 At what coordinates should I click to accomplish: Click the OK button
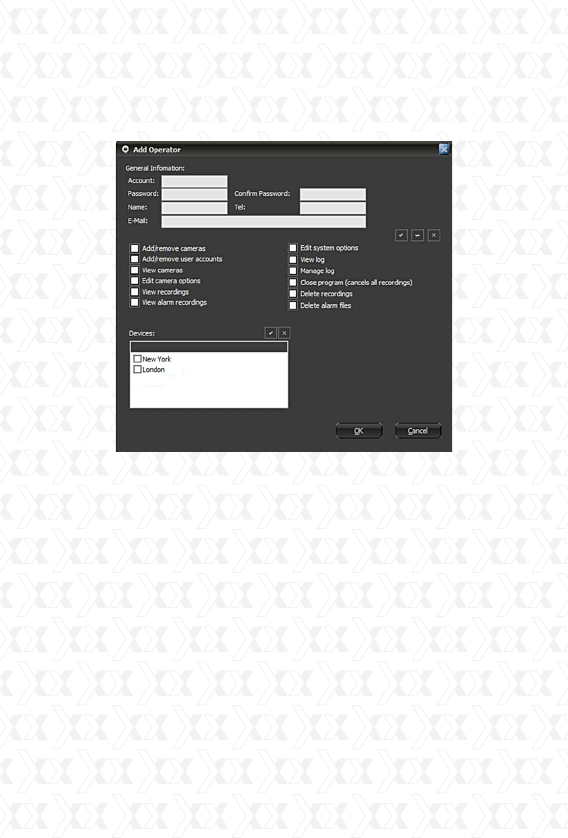pos(359,431)
